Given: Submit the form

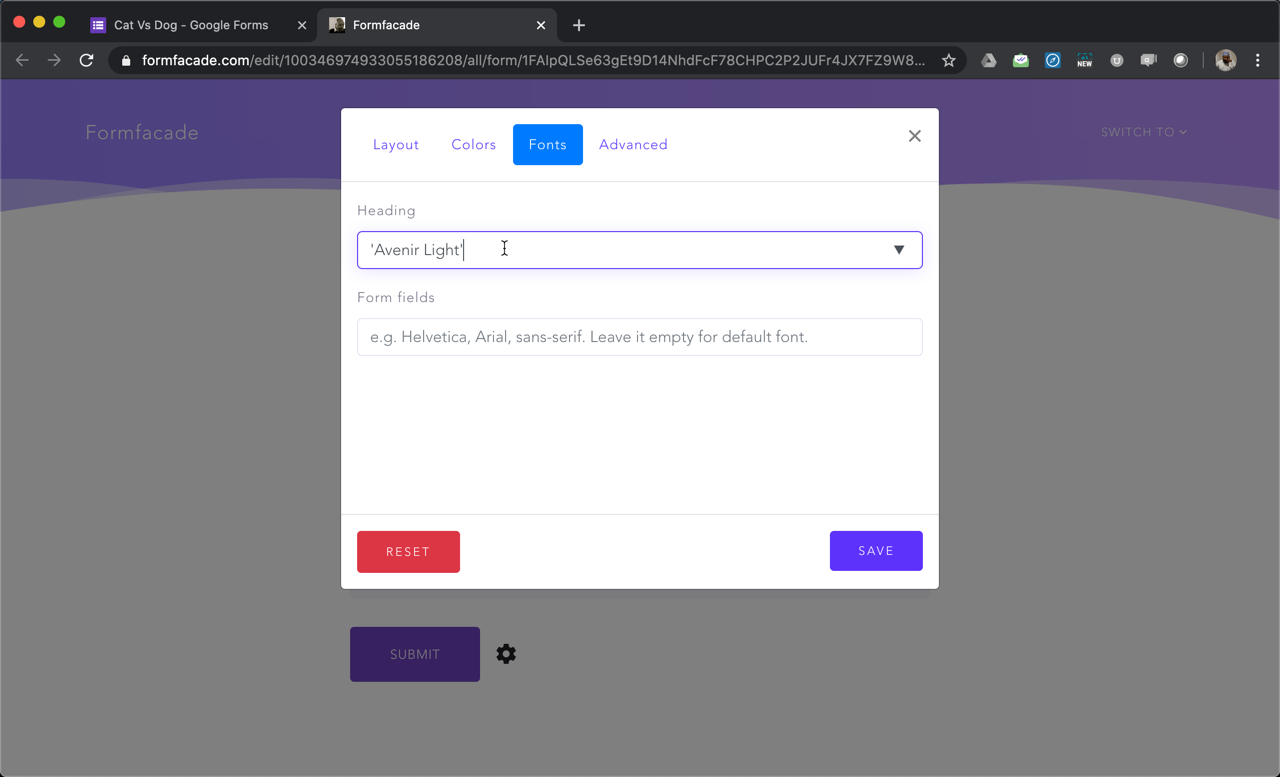Looking at the screenshot, I should coord(414,653).
